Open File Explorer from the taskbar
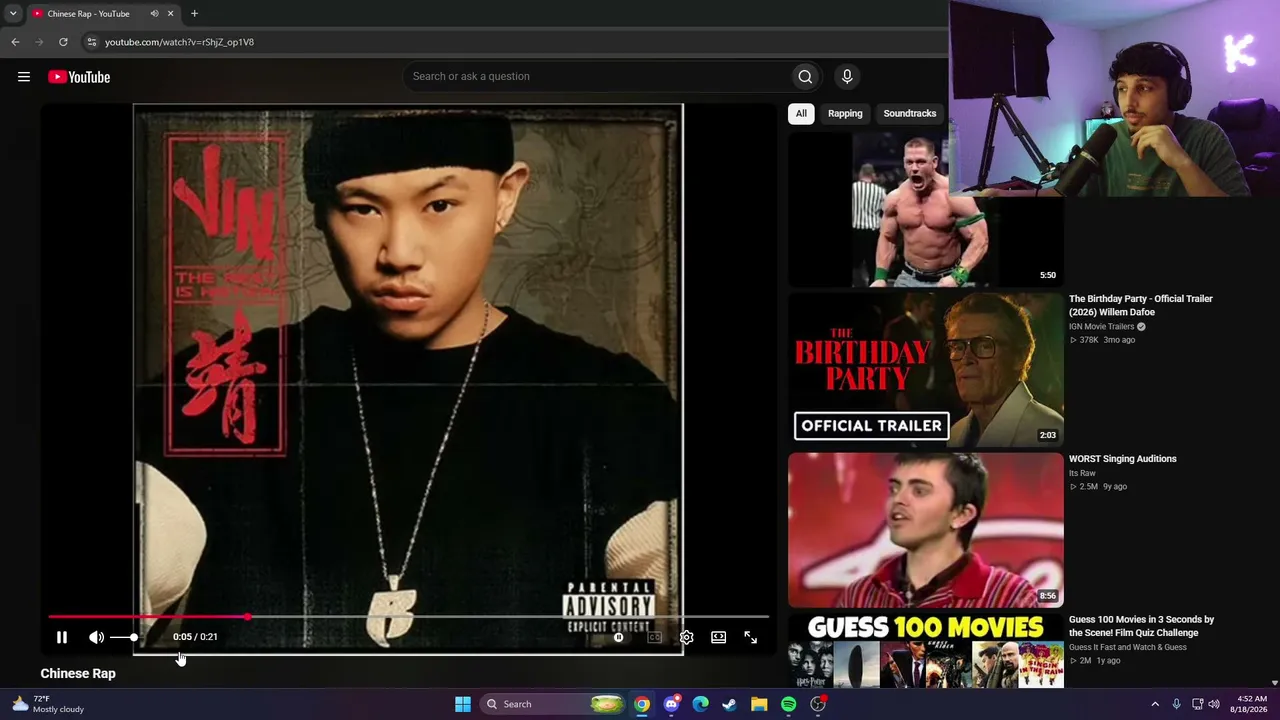Image resolution: width=1280 pixels, height=720 pixels. coord(759,704)
